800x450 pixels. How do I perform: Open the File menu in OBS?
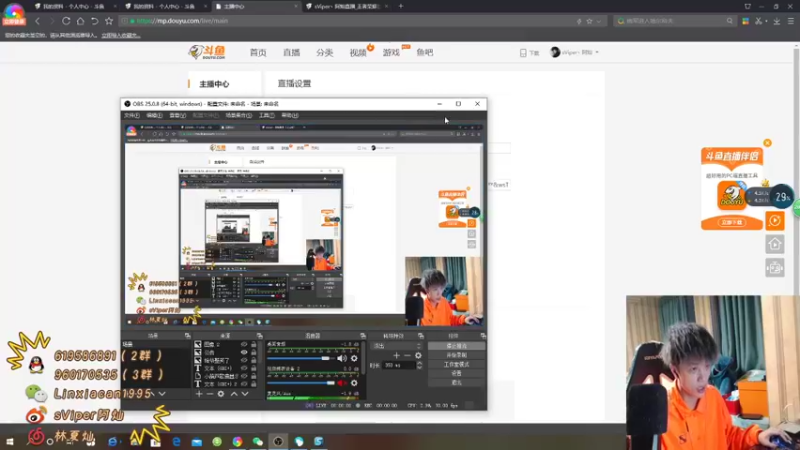tap(132, 115)
